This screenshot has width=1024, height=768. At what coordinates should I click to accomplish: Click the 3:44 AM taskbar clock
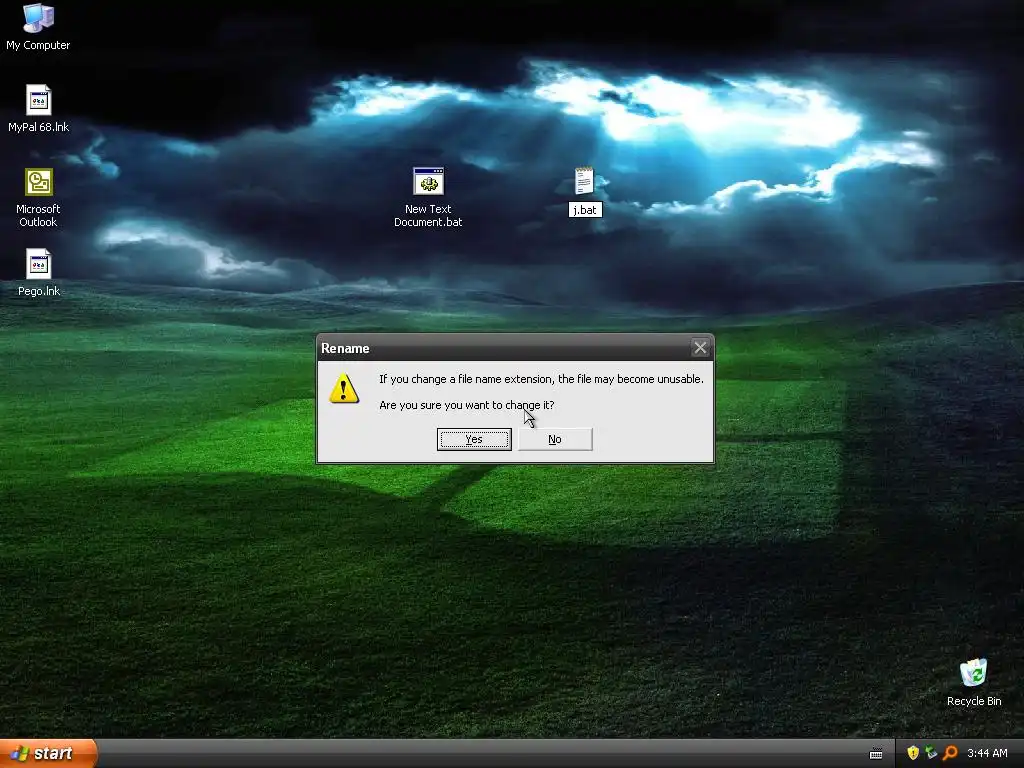point(987,754)
